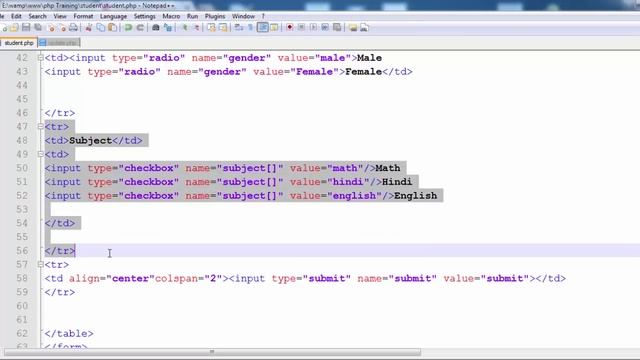Open the Macro menu
640x360 pixels.
point(171,16)
